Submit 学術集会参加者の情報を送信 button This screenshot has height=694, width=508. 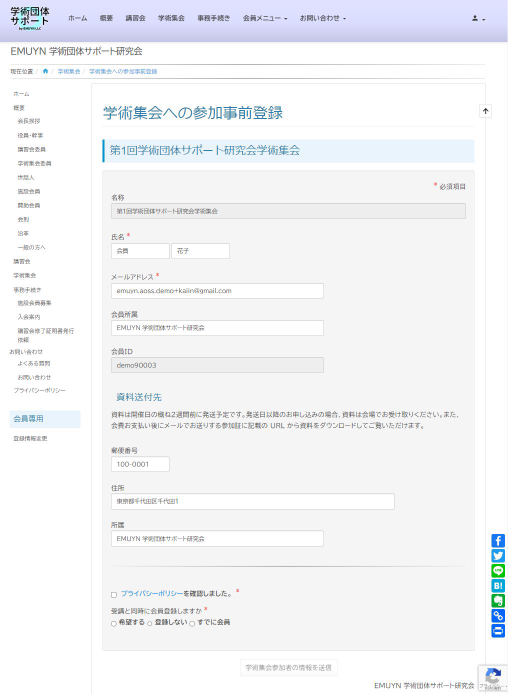coord(289,667)
